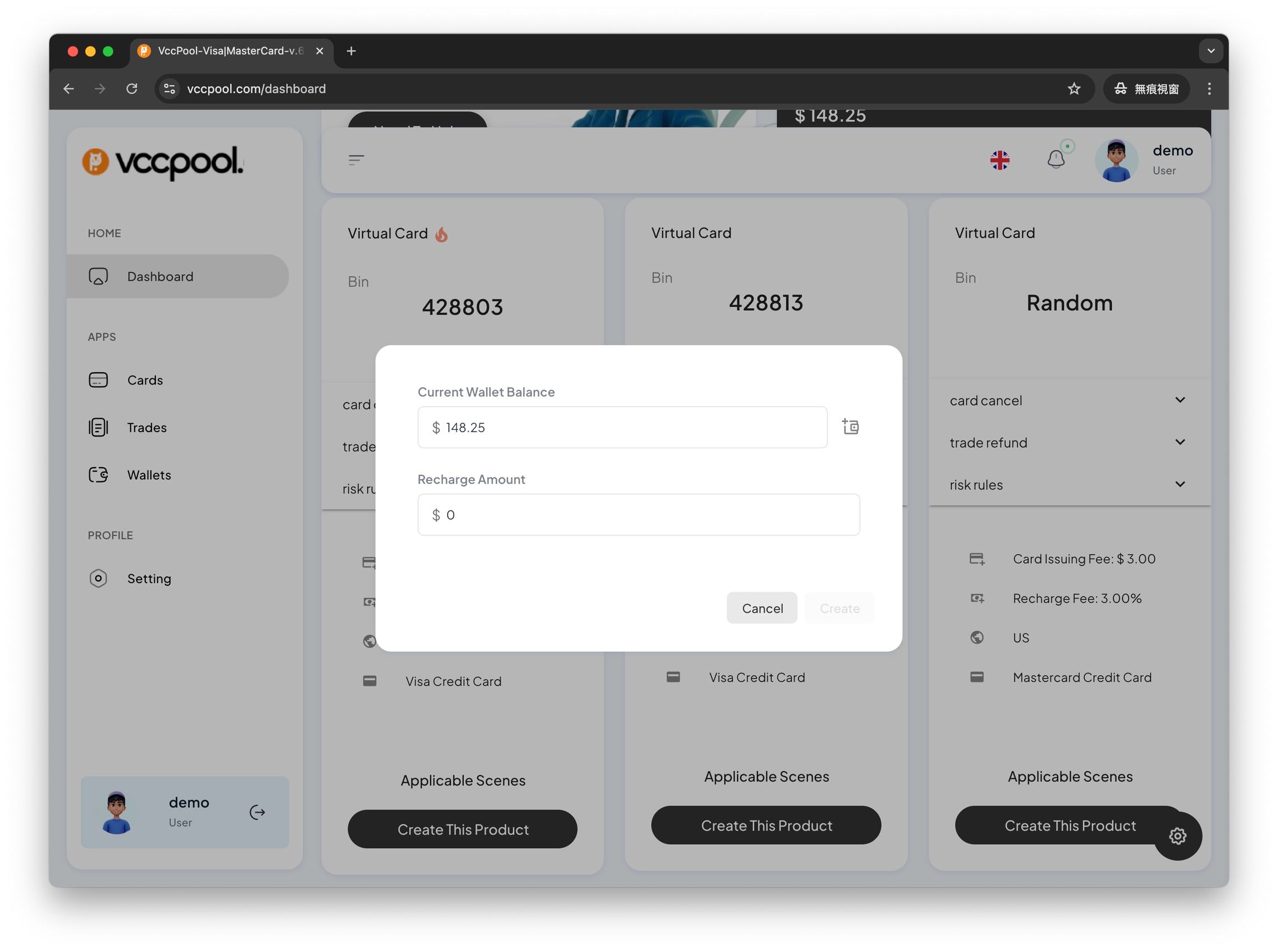
Task: Open the Wallets sidebar item
Action: pos(149,475)
